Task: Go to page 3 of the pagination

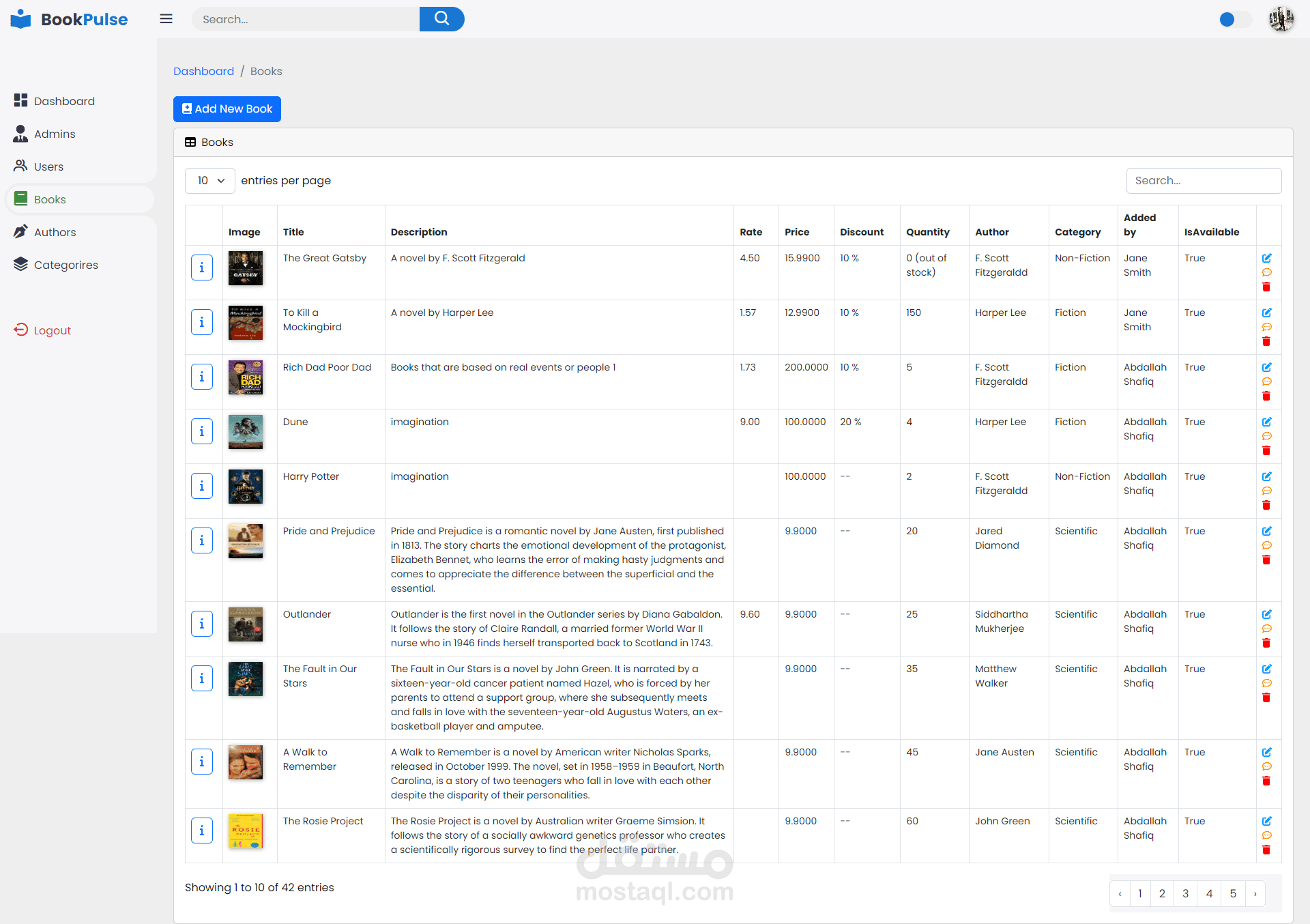Action: click(1185, 893)
